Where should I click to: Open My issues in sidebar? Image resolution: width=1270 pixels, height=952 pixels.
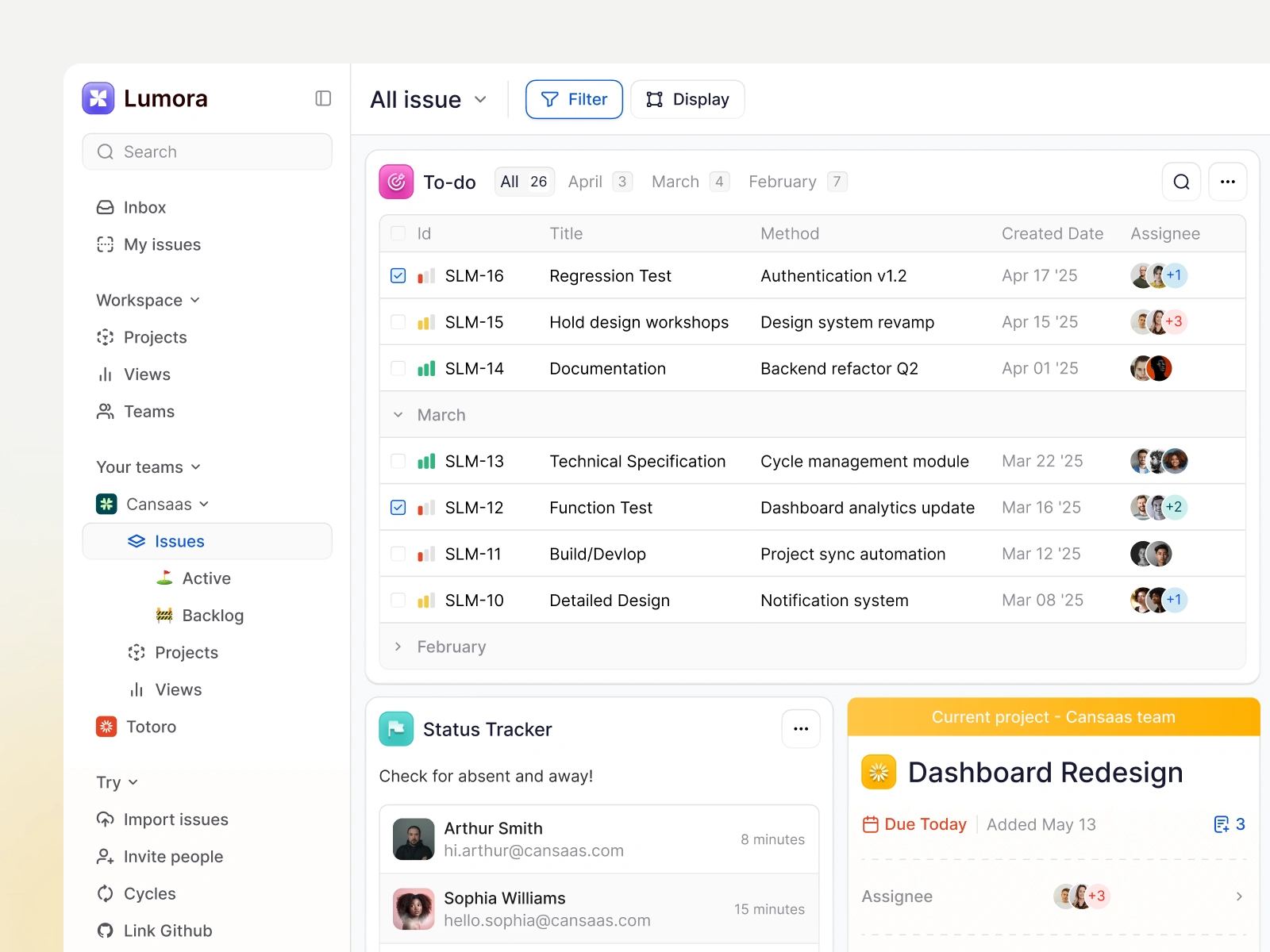tap(148, 244)
